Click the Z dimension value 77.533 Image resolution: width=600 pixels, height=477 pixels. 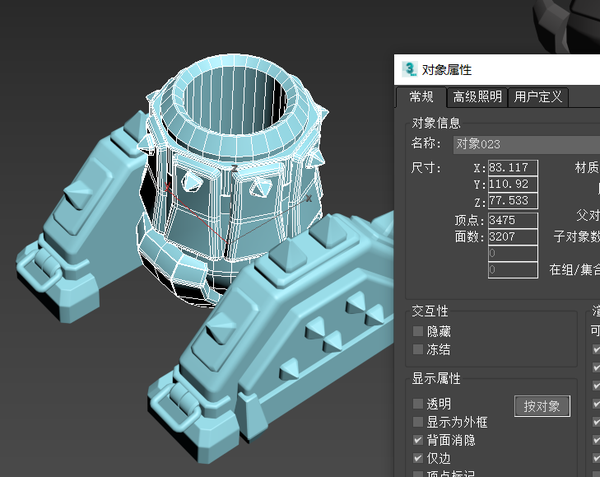pyautogui.click(x=513, y=201)
